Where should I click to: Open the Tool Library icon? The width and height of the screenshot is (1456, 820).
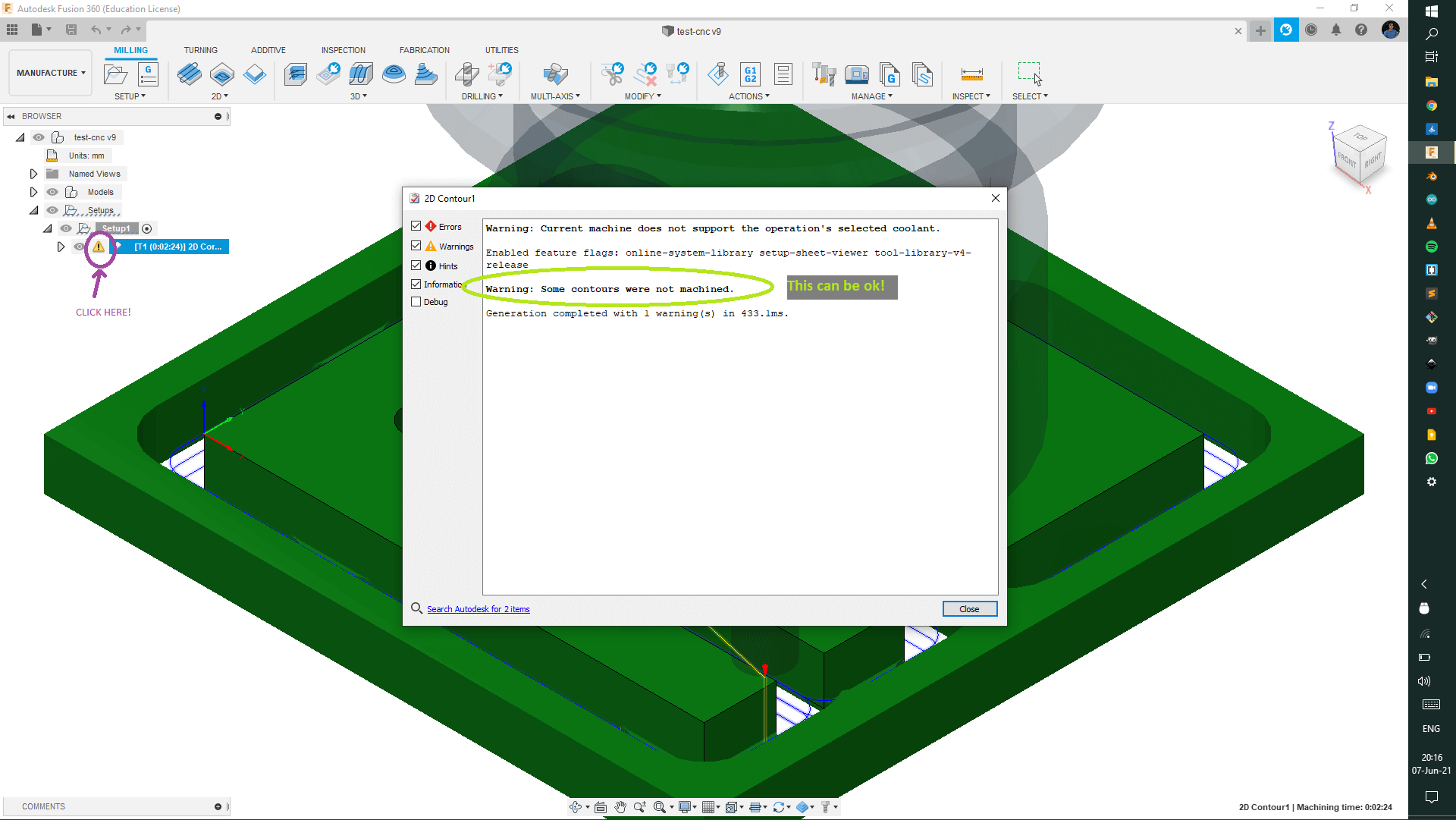click(x=824, y=74)
